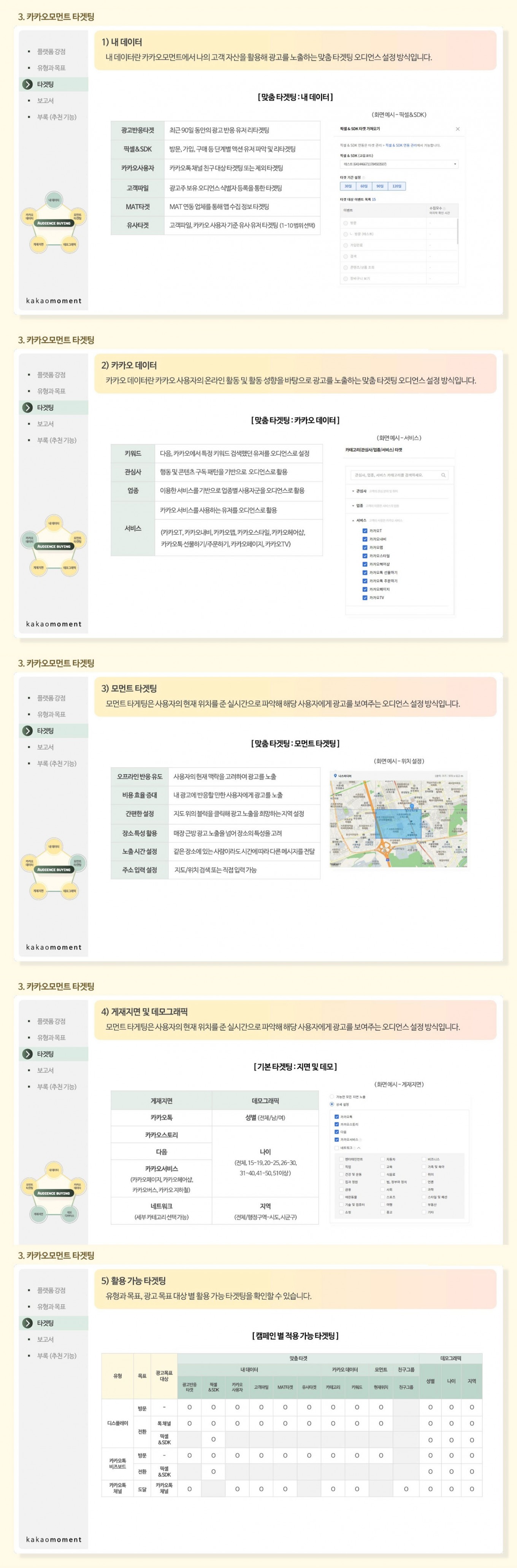Select the 장바구니 보기 event radio button
Viewport: 517px width, 1568px height.
346,278
